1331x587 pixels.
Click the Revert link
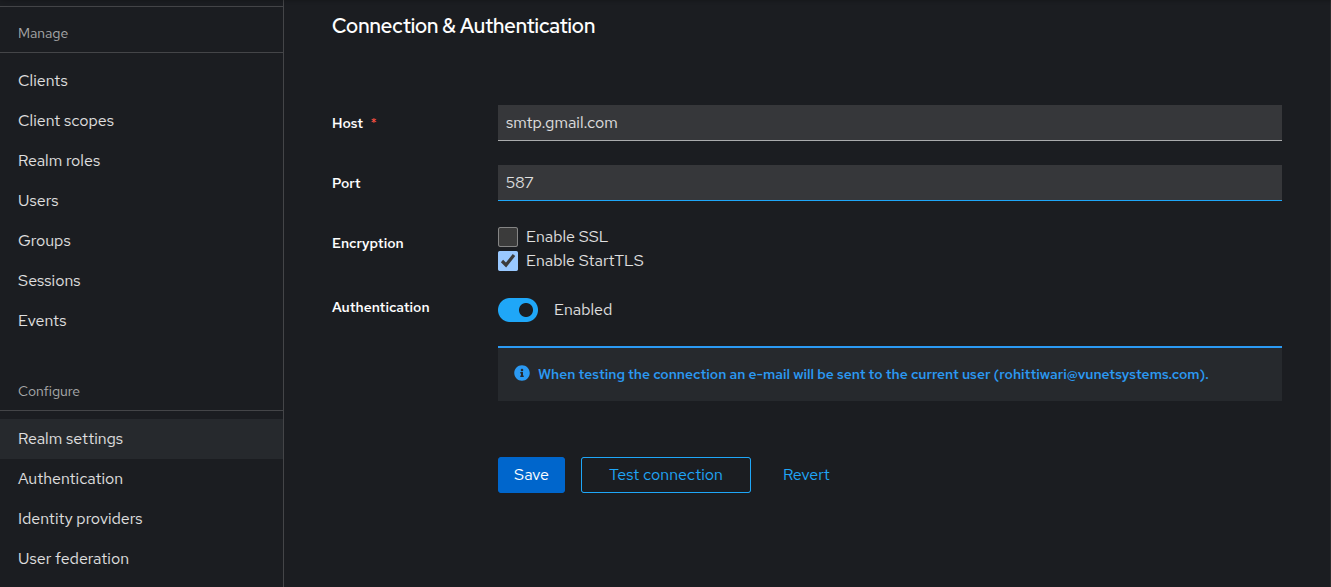[x=806, y=475]
